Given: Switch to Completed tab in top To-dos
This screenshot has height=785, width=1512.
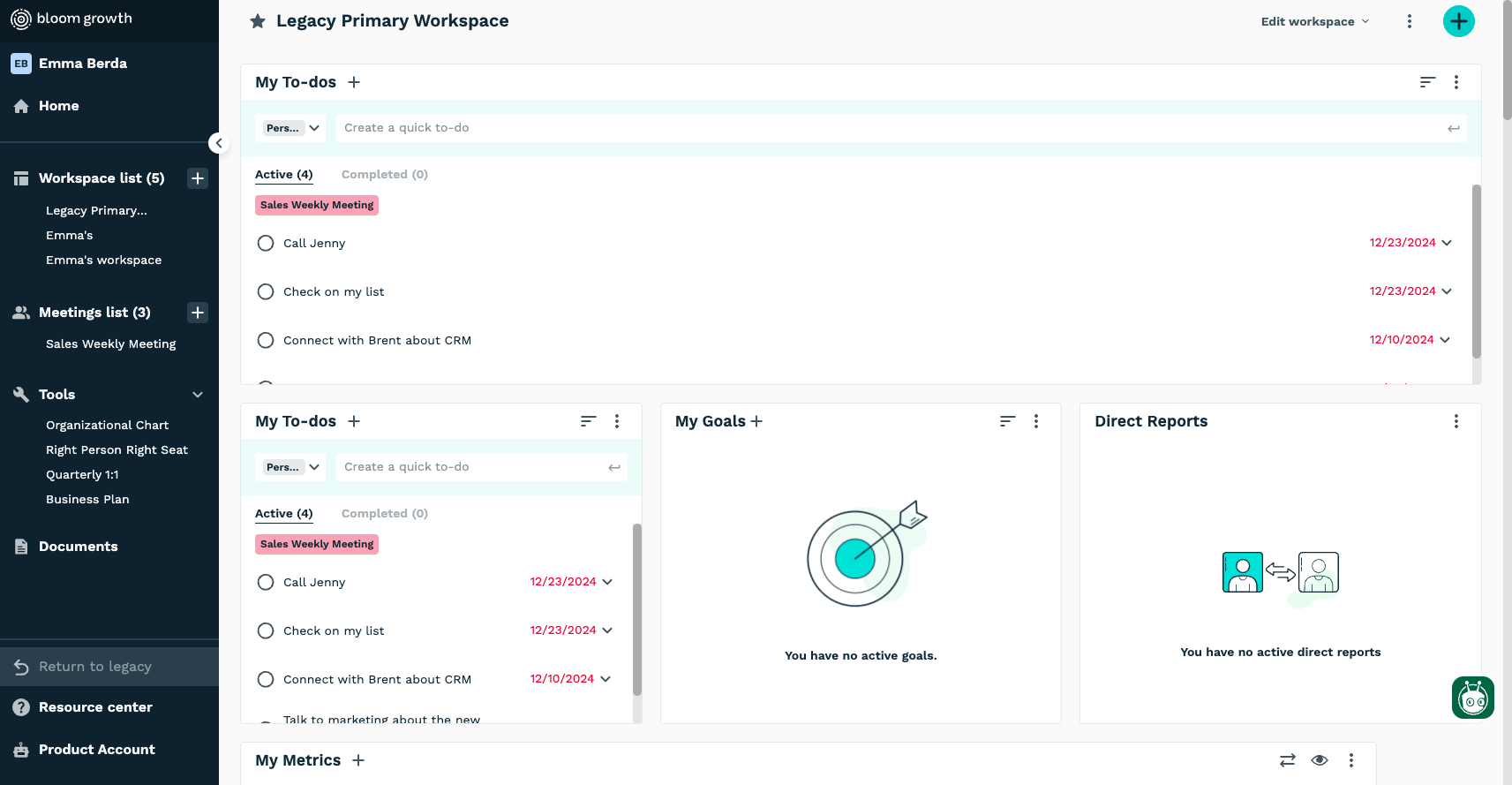Looking at the screenshot, I should [384, 175].
